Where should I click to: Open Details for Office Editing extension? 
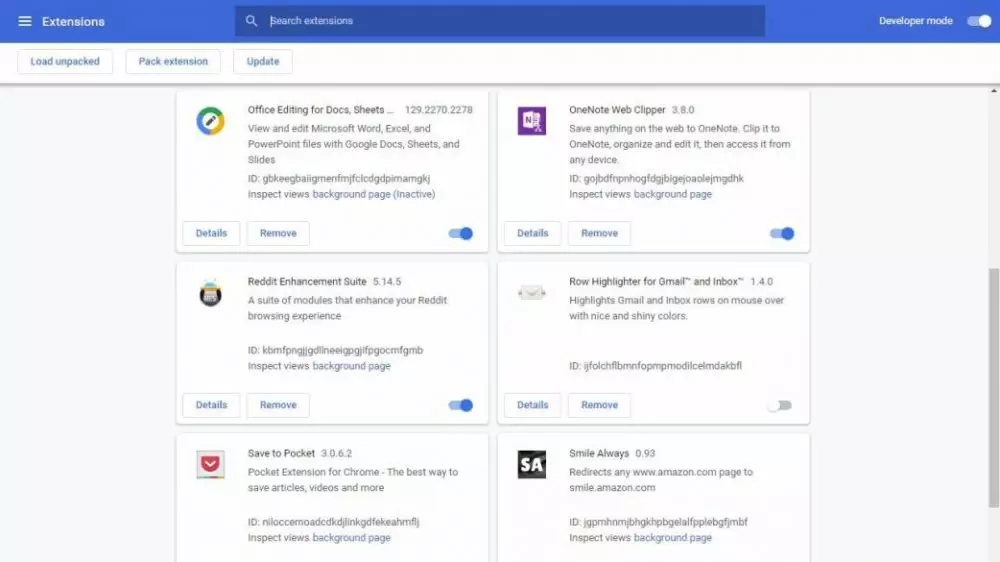[x=211, y=233]
